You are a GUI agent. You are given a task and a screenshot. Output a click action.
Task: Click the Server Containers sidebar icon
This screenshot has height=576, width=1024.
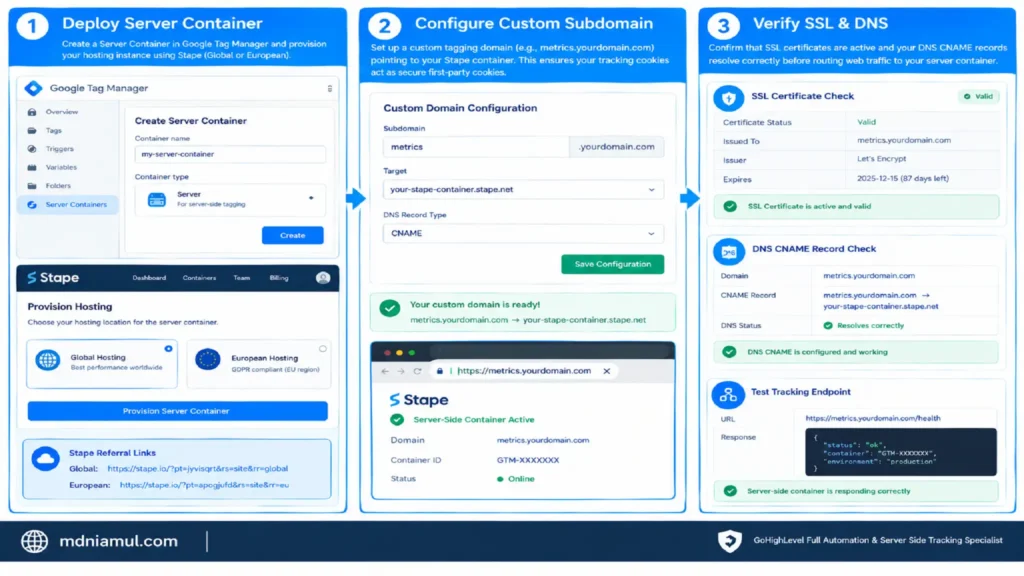point(32,204)
